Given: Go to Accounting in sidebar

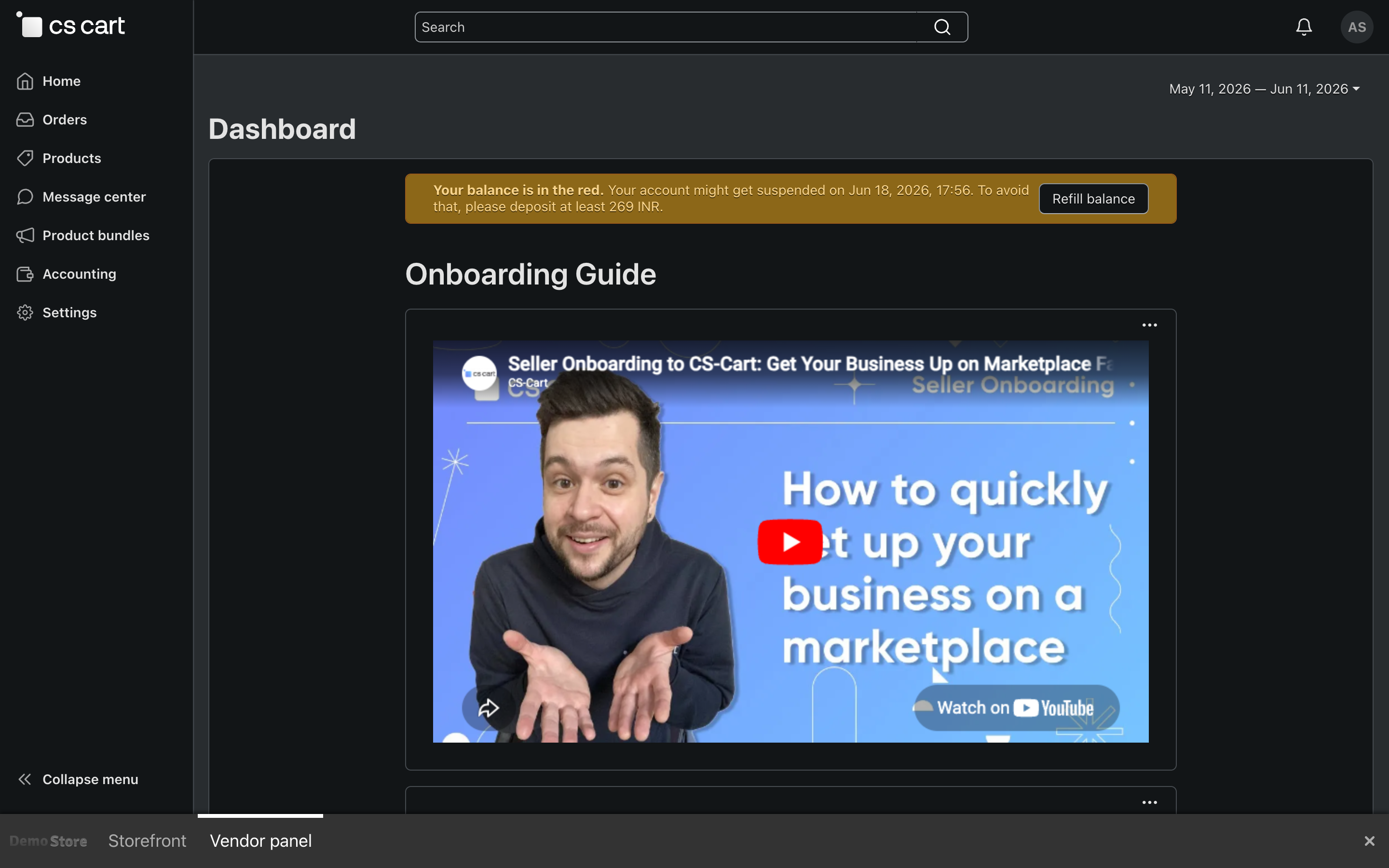Looking at the screenshot, I should (79, 274).
